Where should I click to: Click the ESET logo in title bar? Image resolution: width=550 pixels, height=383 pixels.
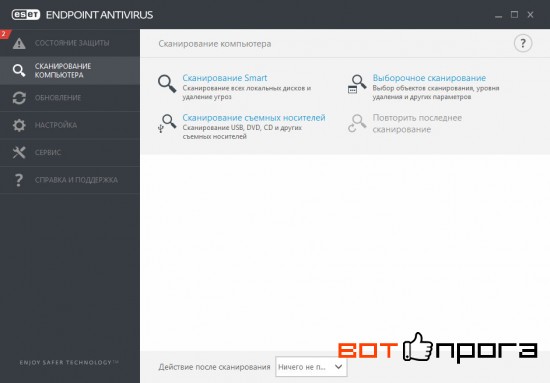click(26, 15)
